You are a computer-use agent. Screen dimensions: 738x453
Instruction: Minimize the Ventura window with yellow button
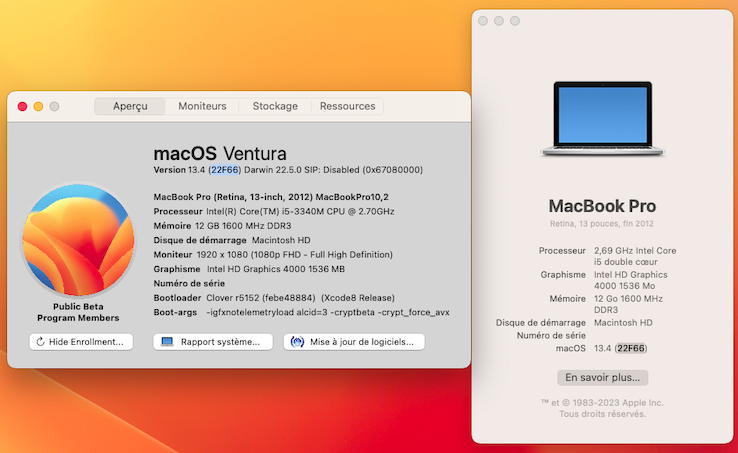(x=39, y=106)
